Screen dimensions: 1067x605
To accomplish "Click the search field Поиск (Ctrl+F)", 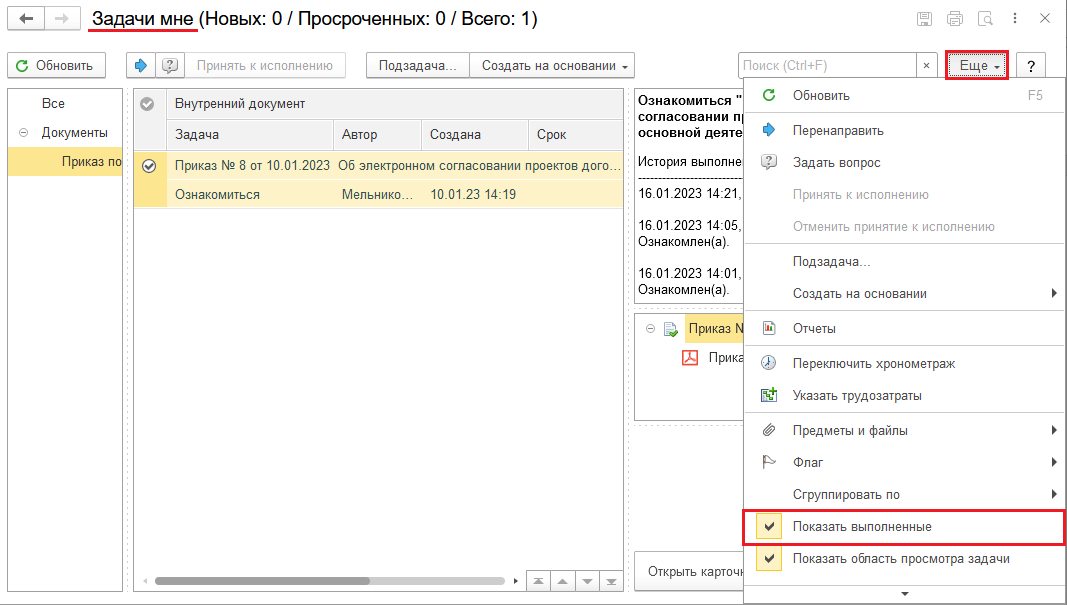I will point(826,66).
